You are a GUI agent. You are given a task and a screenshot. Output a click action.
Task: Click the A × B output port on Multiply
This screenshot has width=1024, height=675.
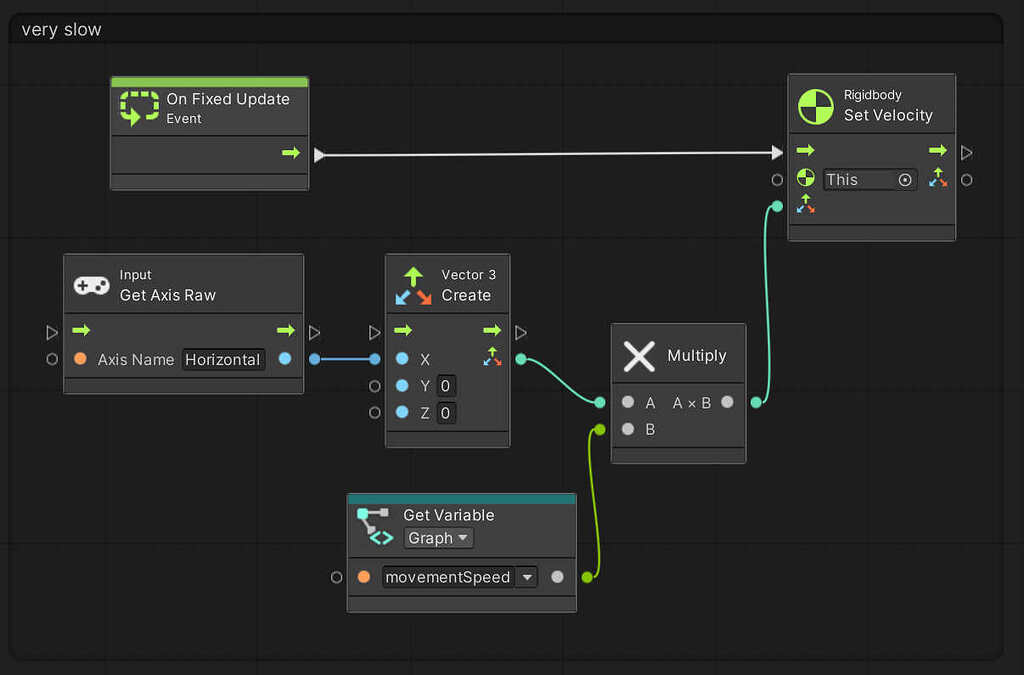(x=727, y=402)
